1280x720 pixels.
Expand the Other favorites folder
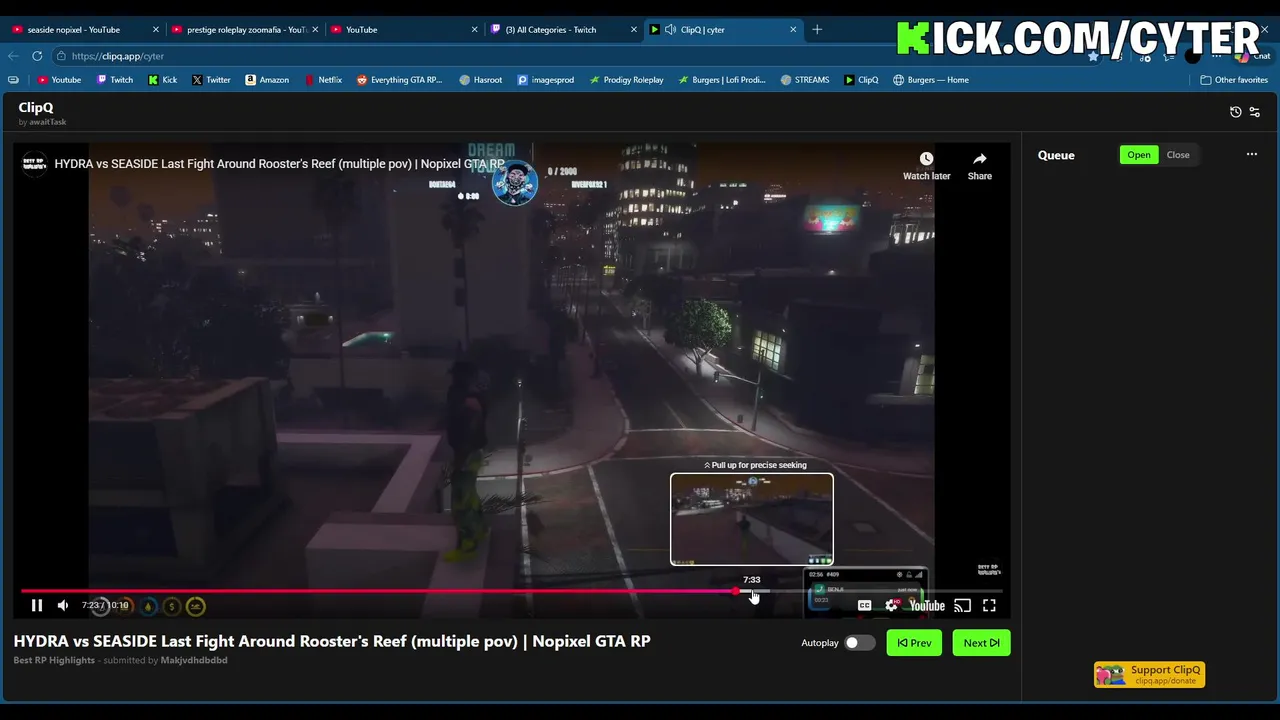point(1234,80)
